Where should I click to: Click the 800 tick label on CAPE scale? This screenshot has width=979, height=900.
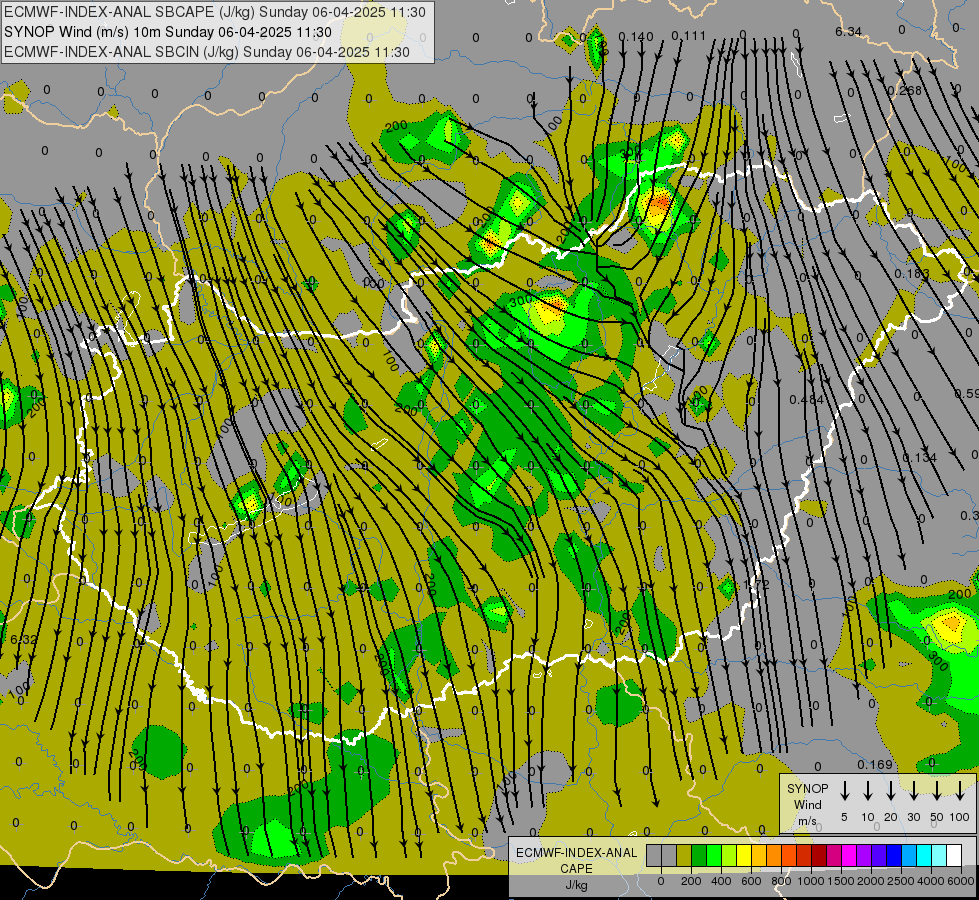click(781, 881)
